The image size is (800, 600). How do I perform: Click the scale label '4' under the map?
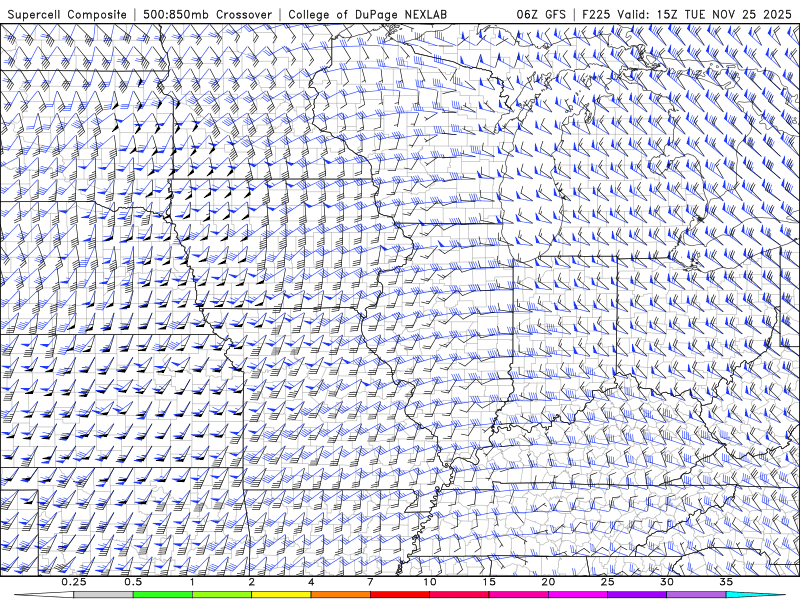tap(311, 582)
